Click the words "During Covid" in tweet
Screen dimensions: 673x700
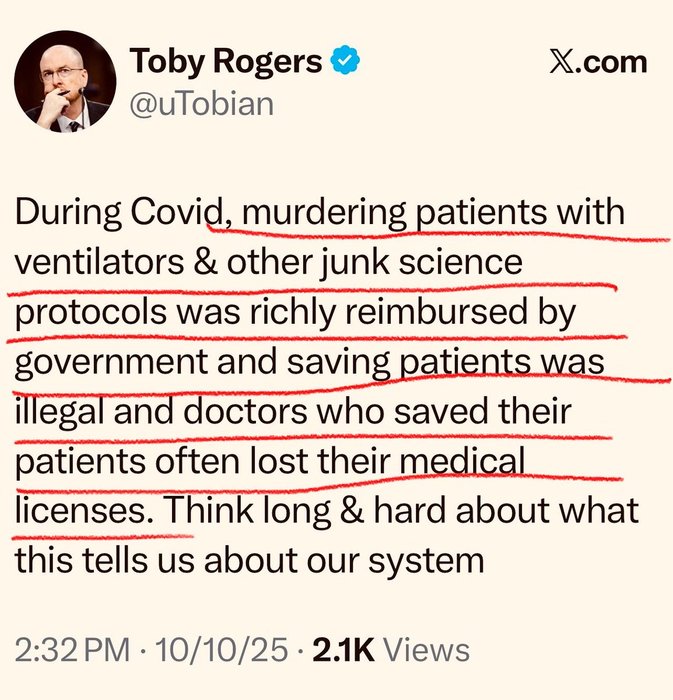pyautogui.click(x=119, y=212)
